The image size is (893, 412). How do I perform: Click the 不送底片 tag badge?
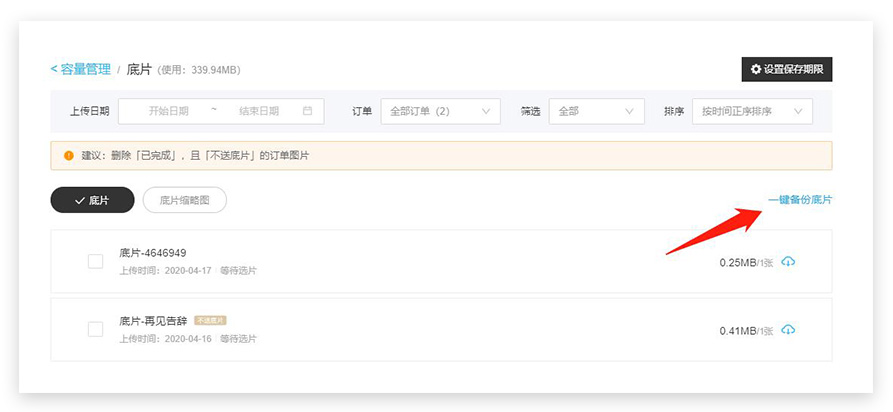pyautogui.click(x=210, y=321)
